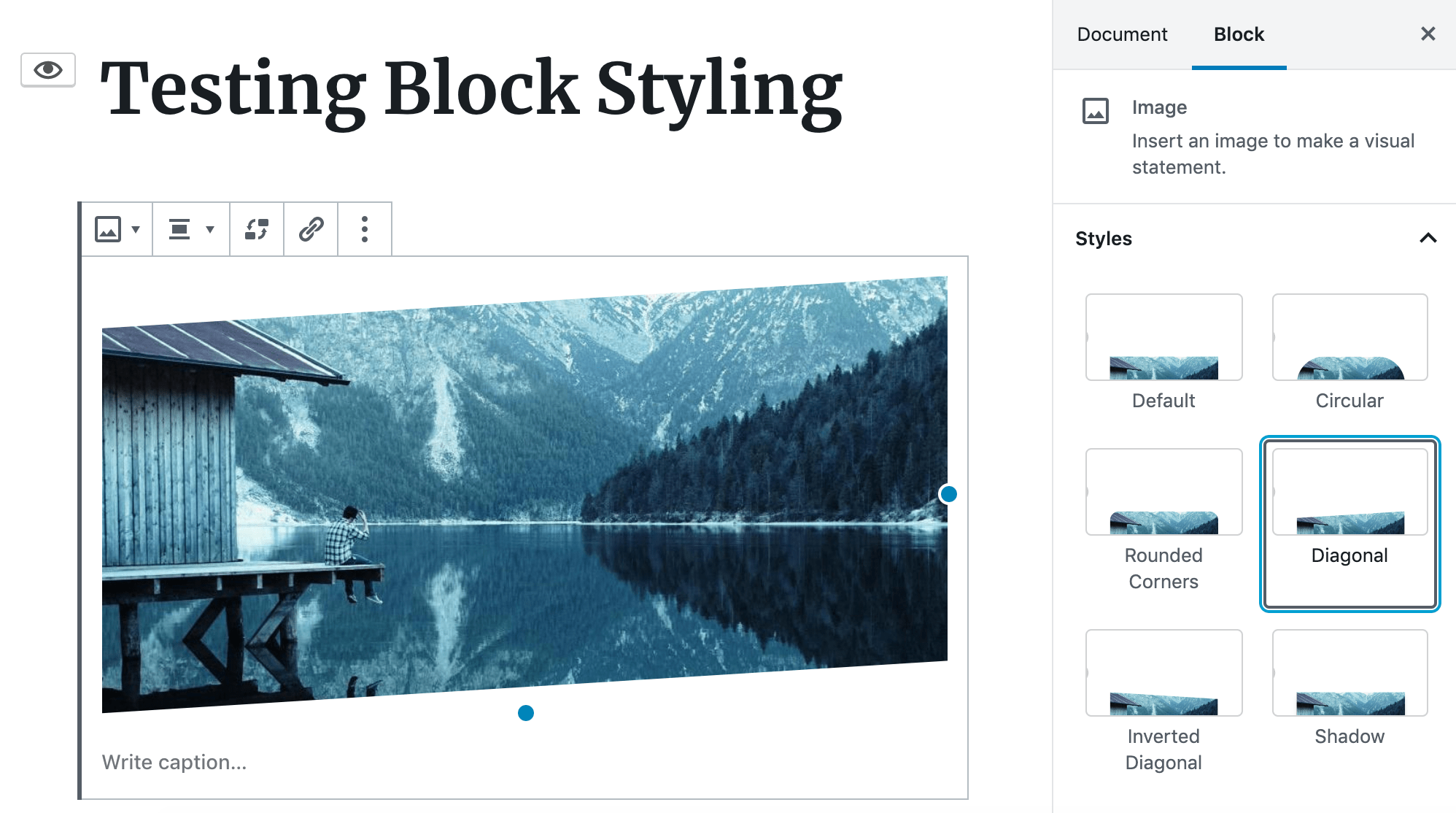Apply the Circular image style

[x=1349, y=337]
